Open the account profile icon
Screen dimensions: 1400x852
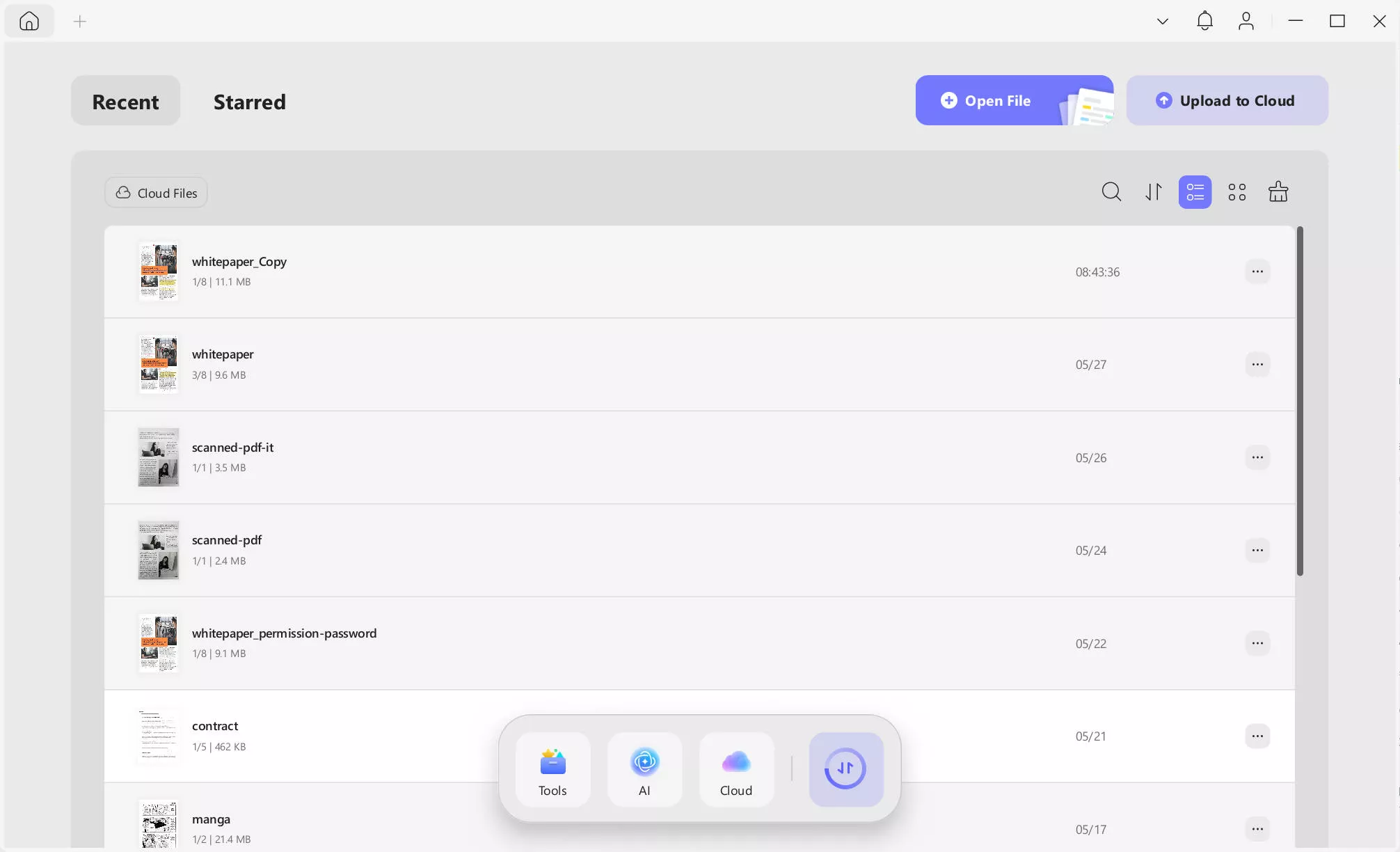[x=1246, y=21]
